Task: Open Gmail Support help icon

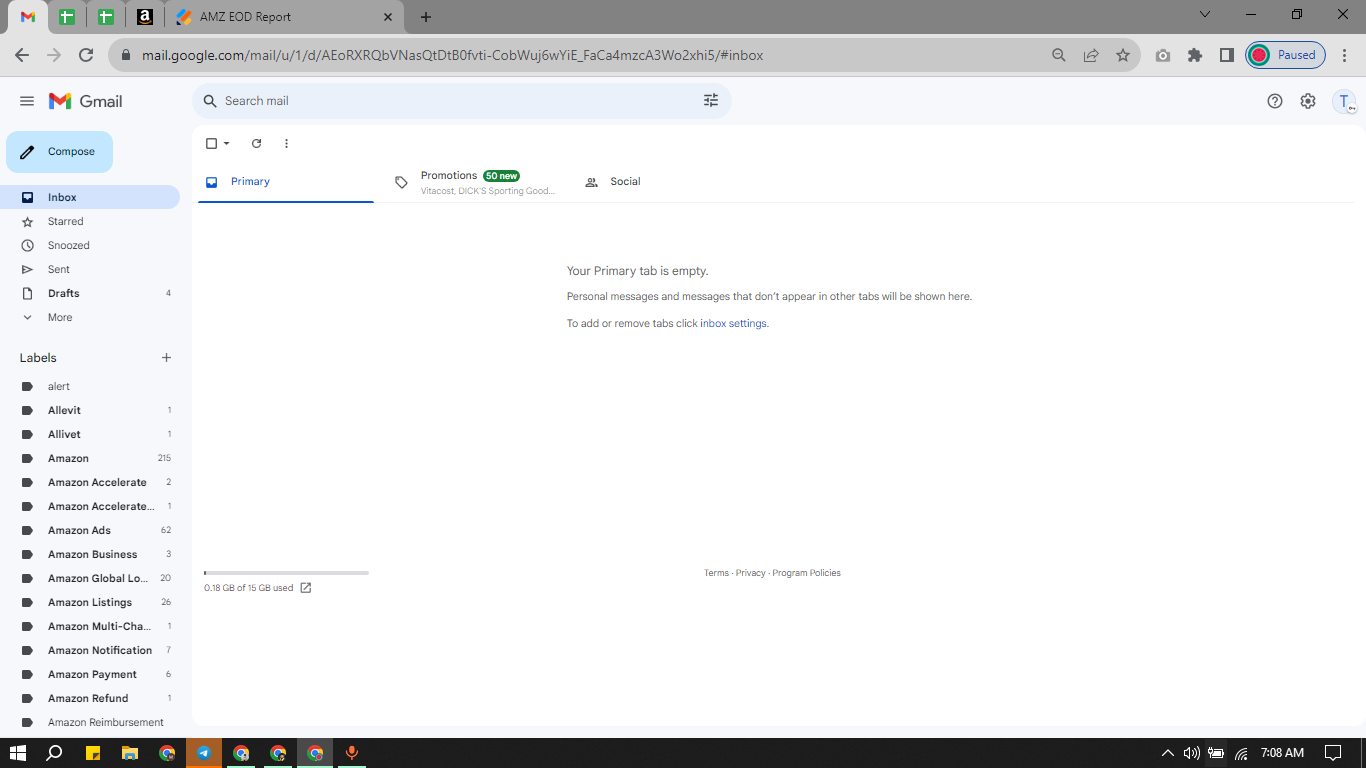Action: coord(1275,101)
